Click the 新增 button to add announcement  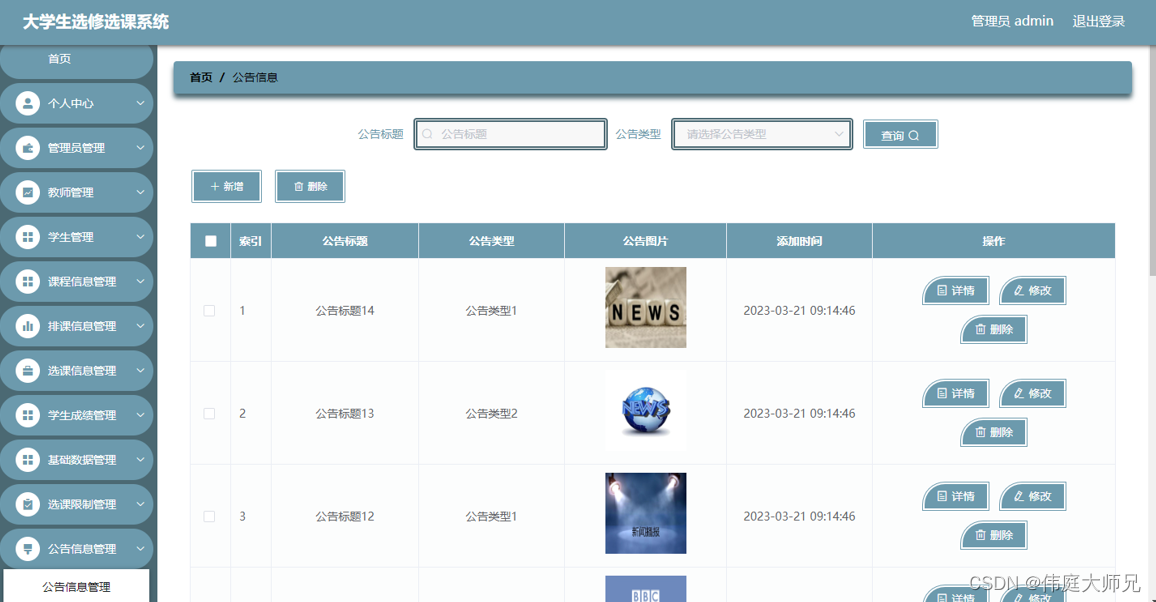click(x=226, y=186)
